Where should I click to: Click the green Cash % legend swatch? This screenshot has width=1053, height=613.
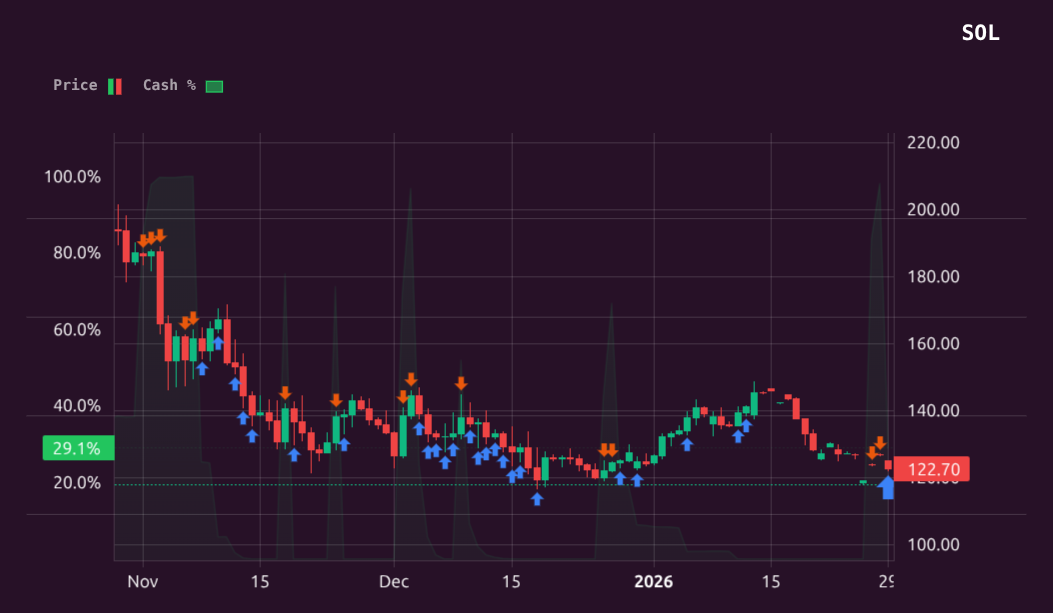[x=214, y=86]
